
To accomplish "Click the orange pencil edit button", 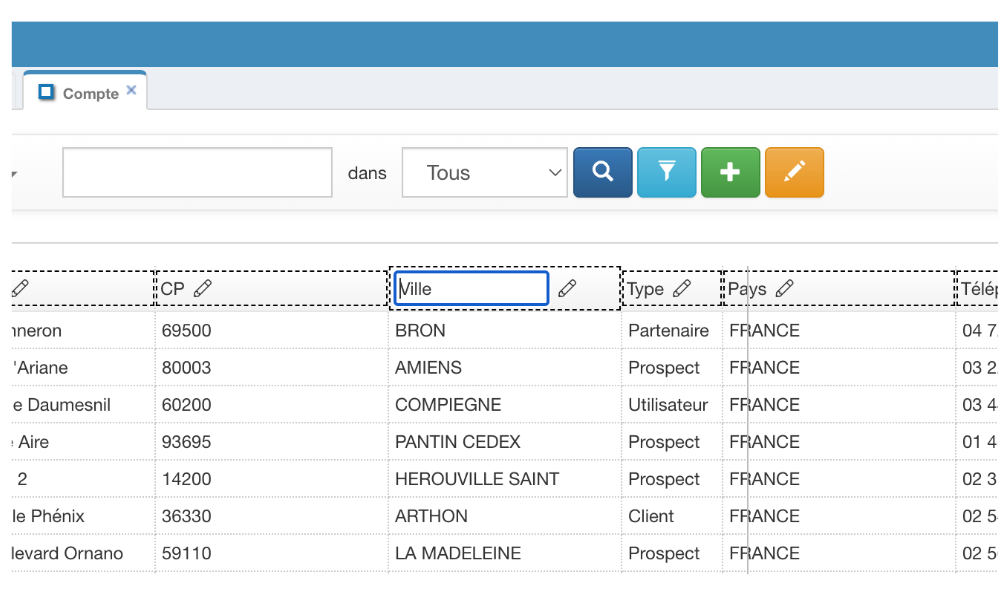I will coord(794,172).
